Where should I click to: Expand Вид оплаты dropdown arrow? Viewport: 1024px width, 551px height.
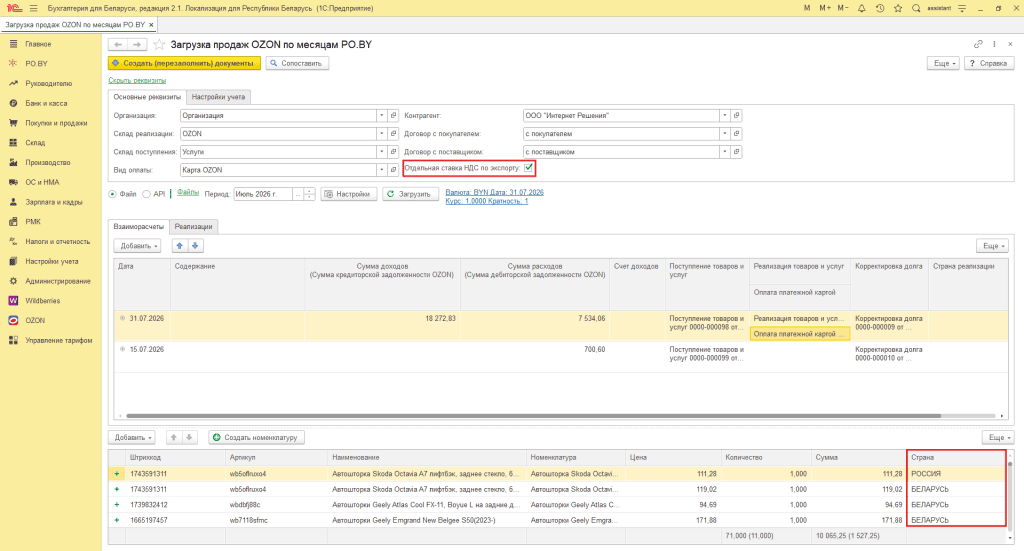(381, 170)
